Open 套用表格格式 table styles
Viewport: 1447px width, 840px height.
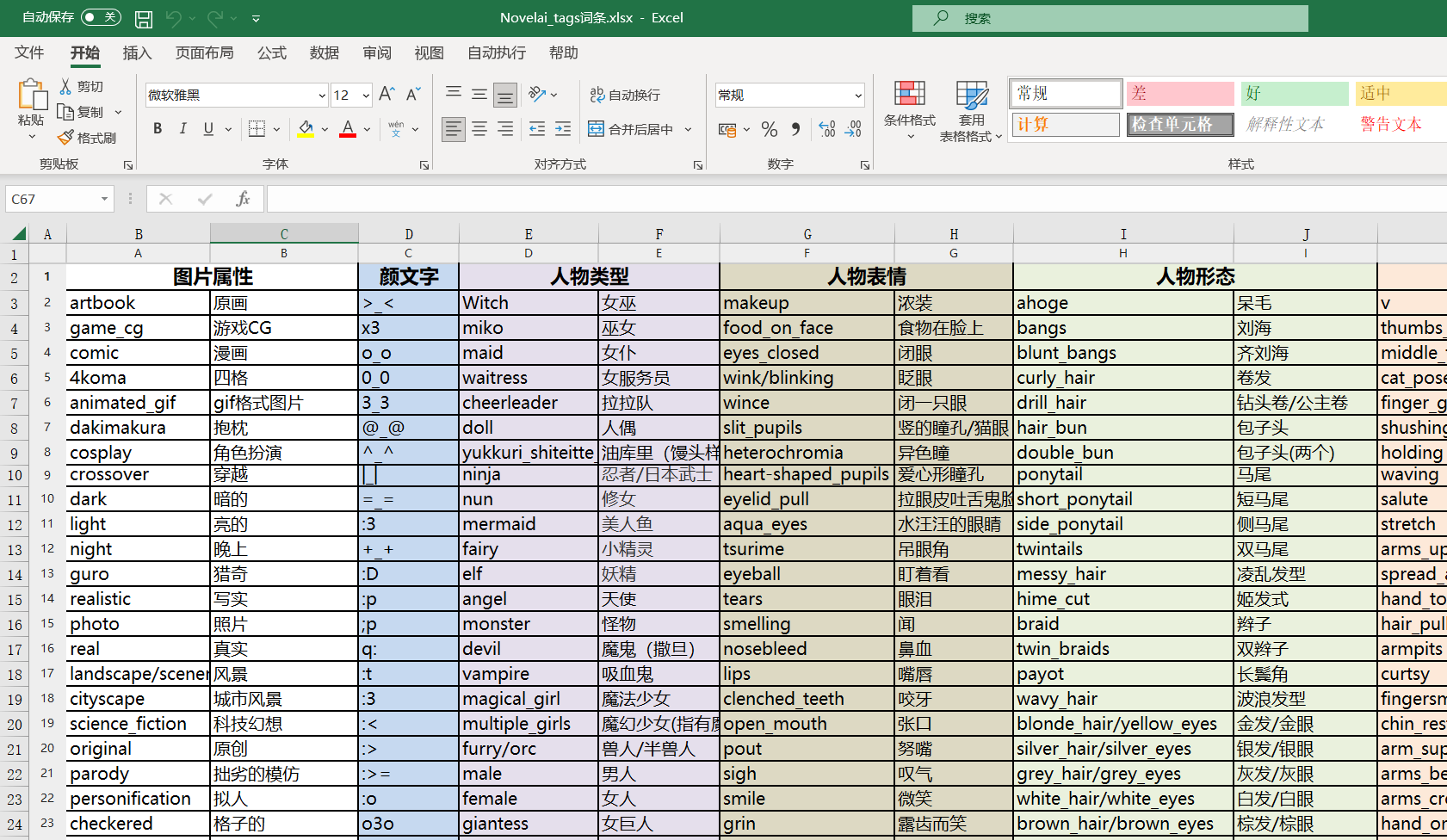(x=971, y=110)
